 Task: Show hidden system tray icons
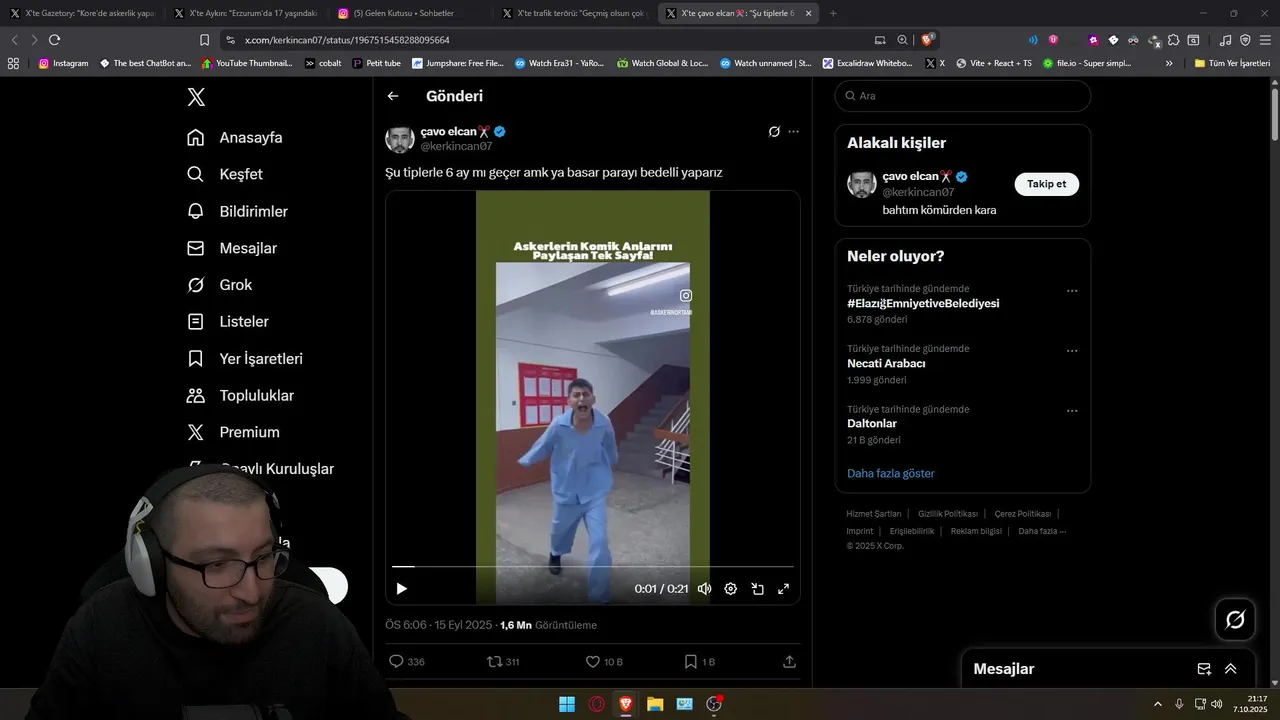[x=1158, y=704]
